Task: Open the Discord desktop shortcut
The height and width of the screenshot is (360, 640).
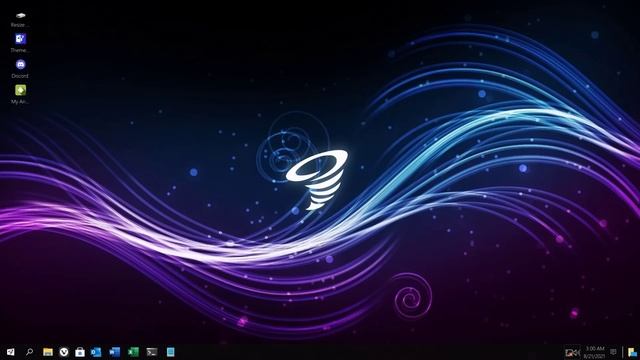Action: point(20,69)
